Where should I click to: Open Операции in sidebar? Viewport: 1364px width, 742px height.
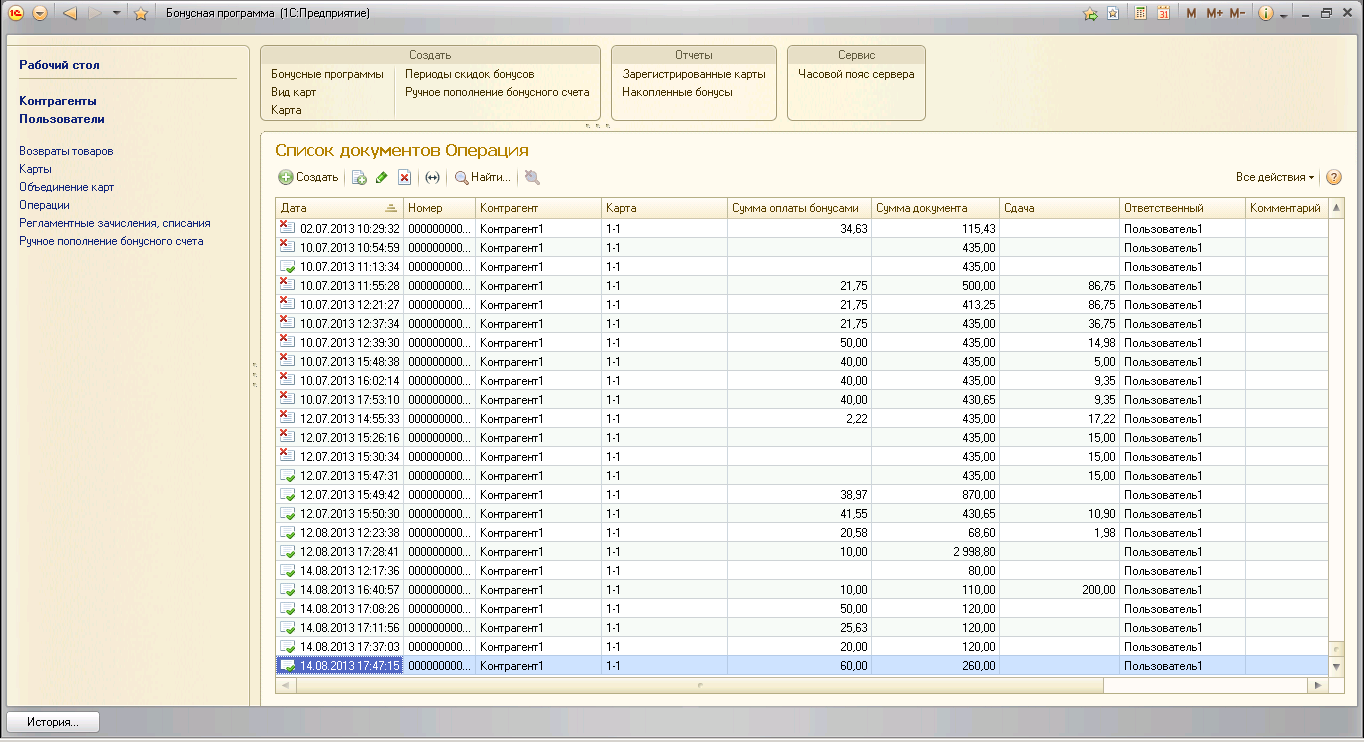[44, 205]
